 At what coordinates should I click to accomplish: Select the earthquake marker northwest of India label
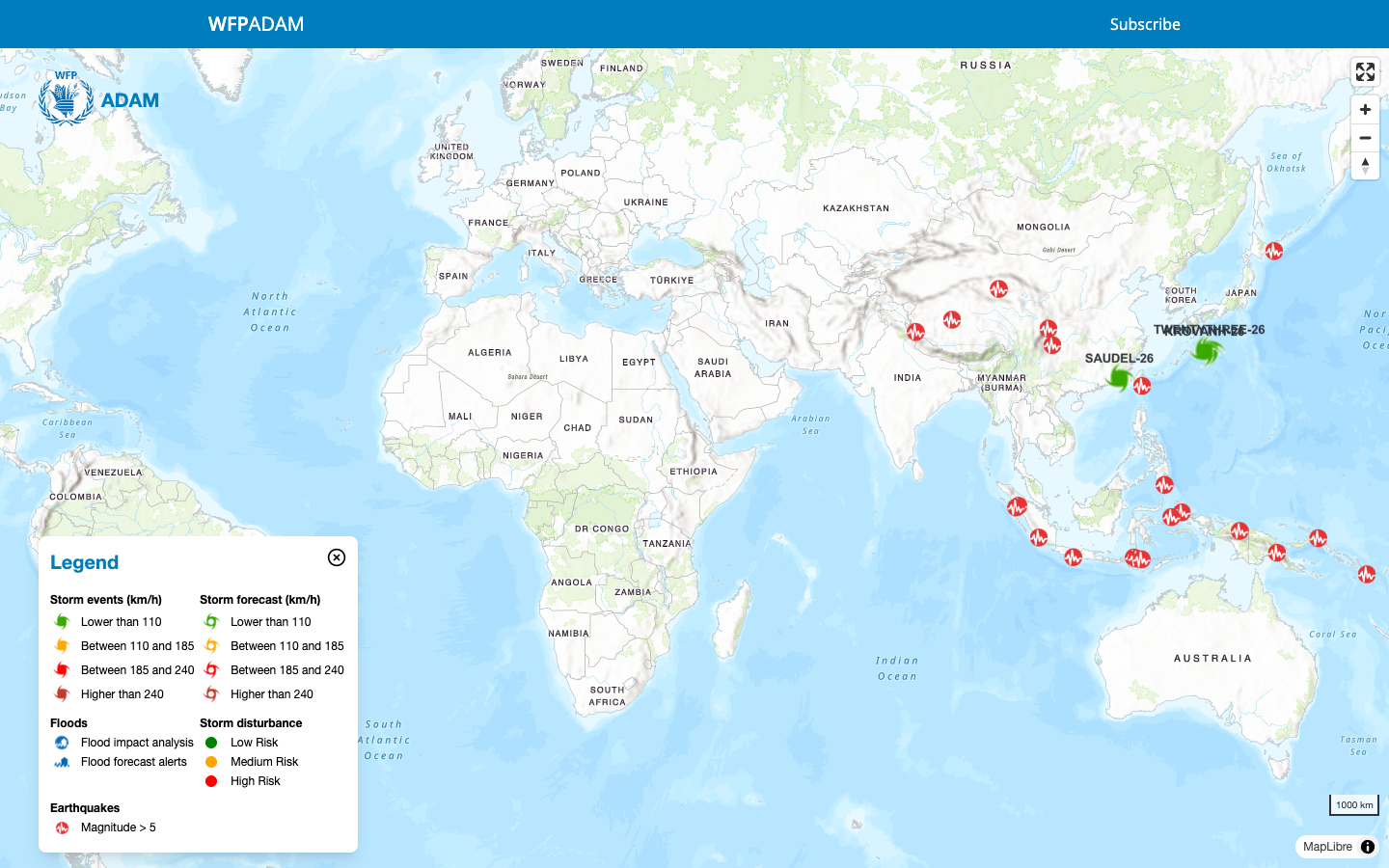(x=915, y=332)
